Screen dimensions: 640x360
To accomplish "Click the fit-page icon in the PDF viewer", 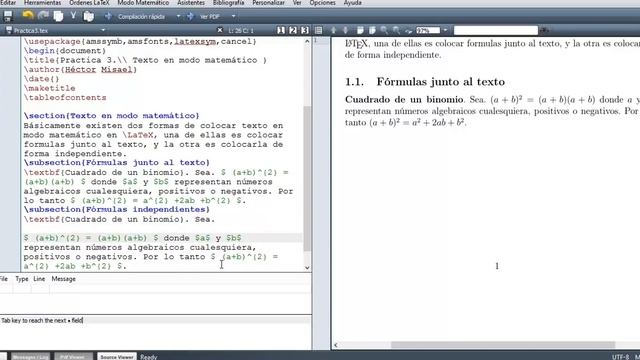I will 372,30.
